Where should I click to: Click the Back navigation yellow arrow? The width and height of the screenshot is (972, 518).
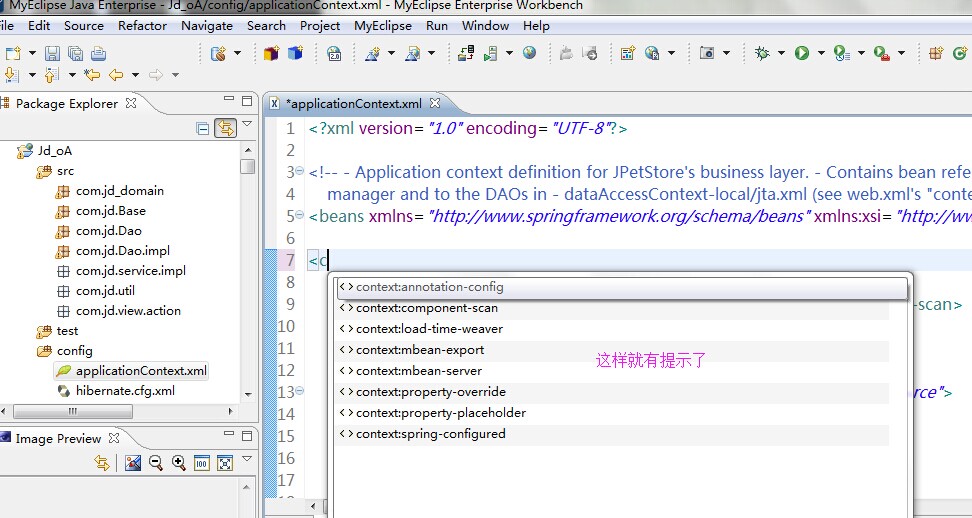coord(116,75)
